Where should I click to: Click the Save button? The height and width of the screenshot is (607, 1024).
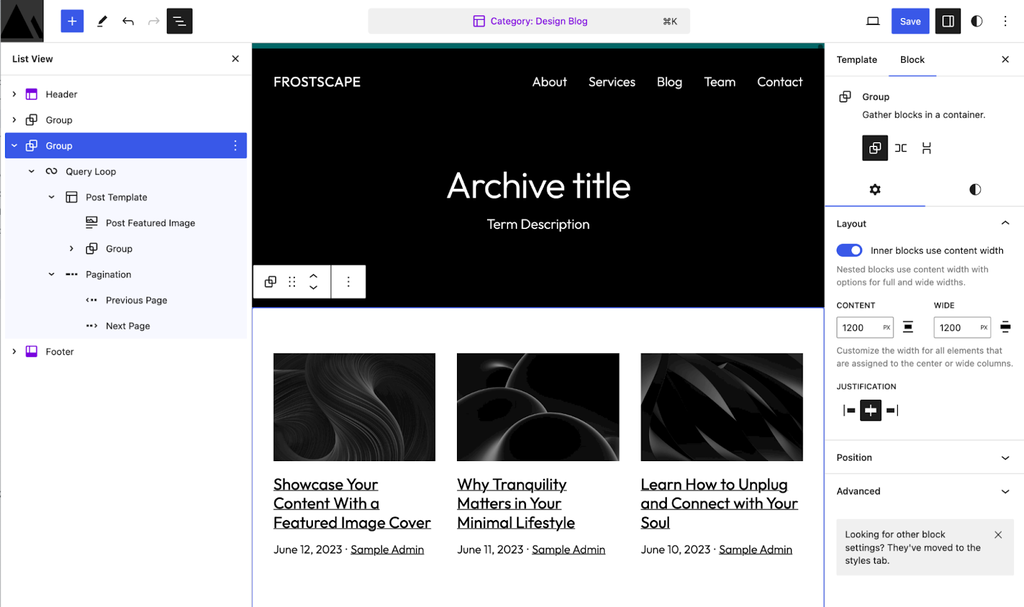[x=910, y=21]
